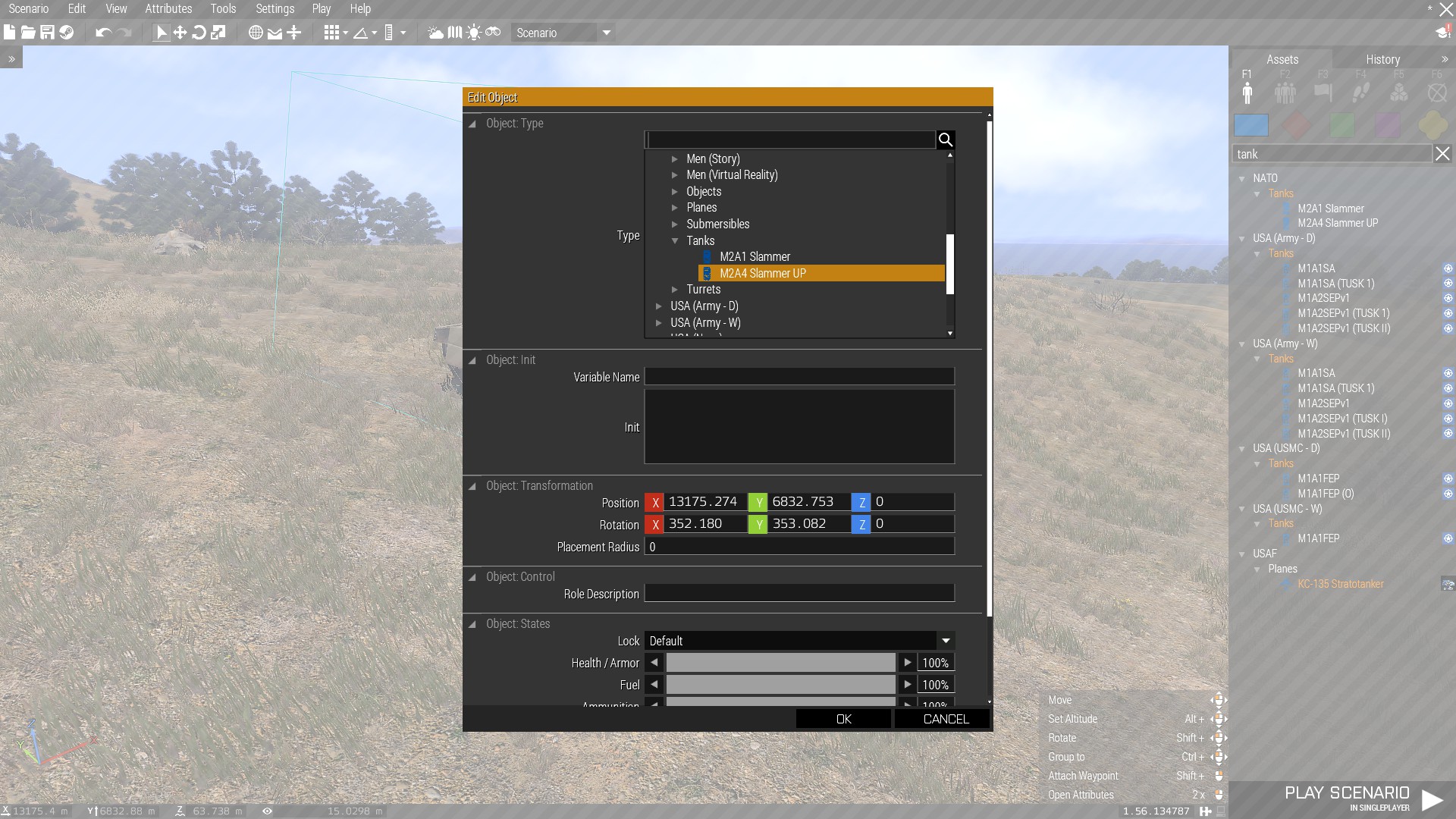
Task: Collapse the Object: Transformation section
Action: (472, 486)
